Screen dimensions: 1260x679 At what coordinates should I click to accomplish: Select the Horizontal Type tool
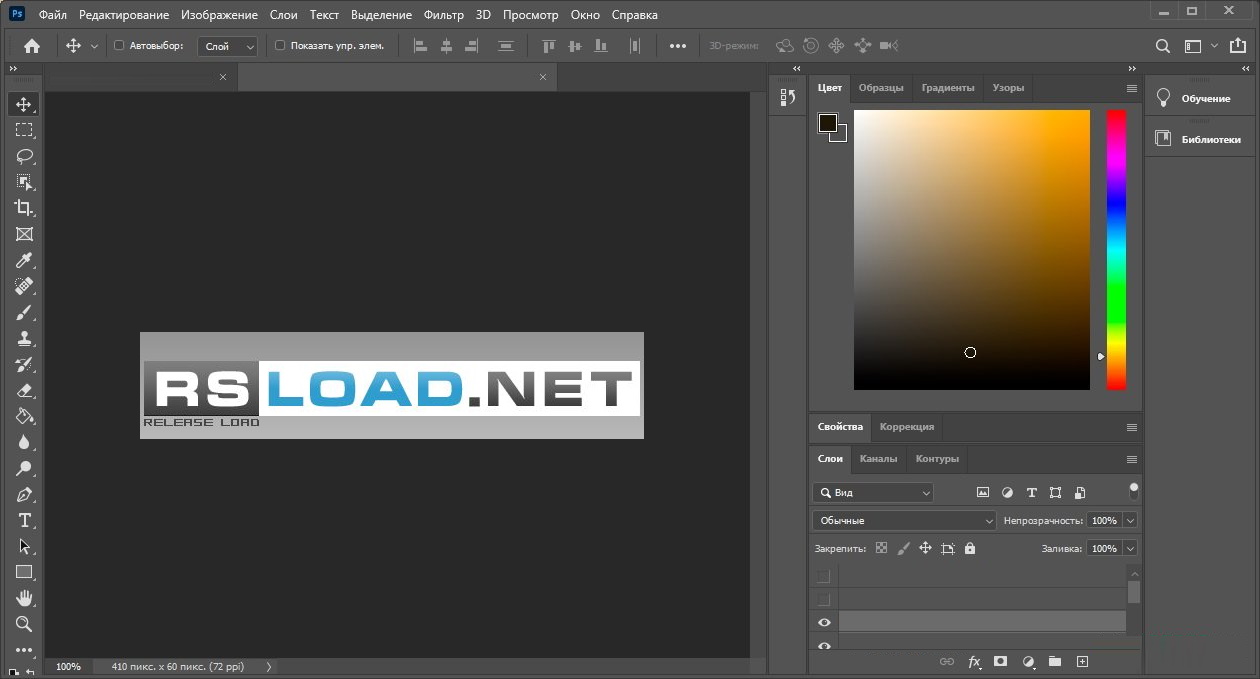coord(24,521)
